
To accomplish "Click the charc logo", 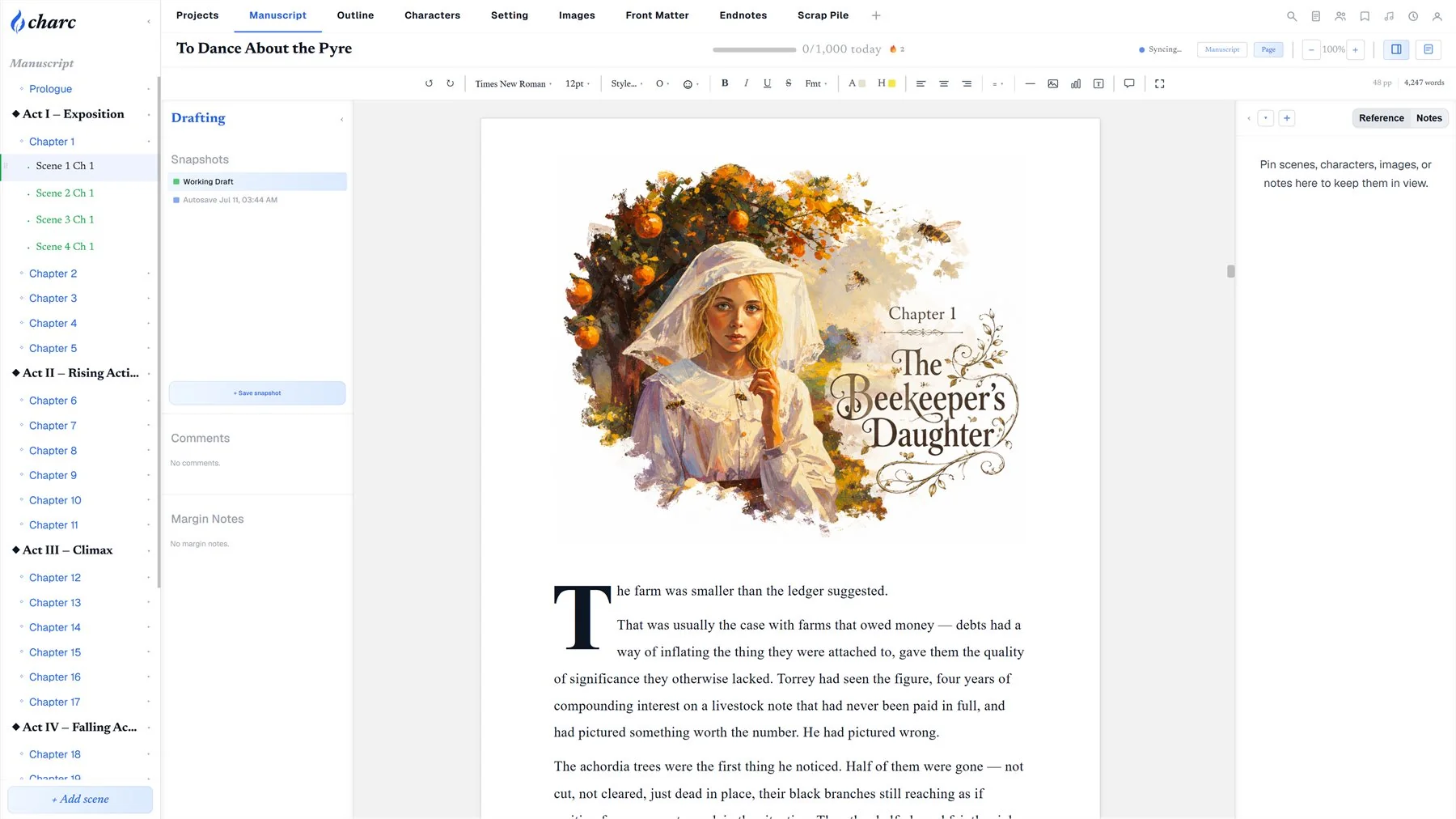I will click(x=44, y=22).
